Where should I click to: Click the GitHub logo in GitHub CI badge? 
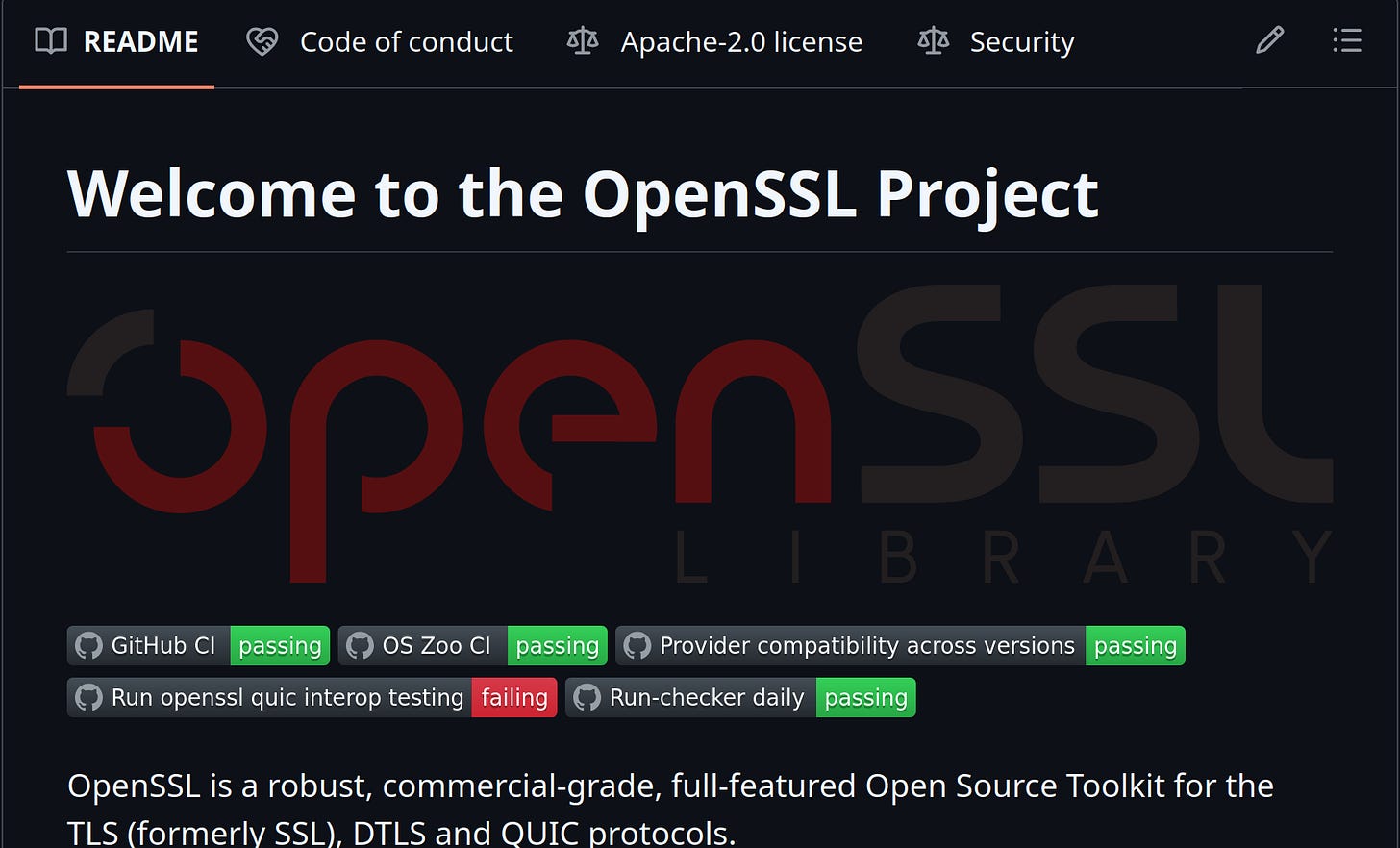coord(88,645)
